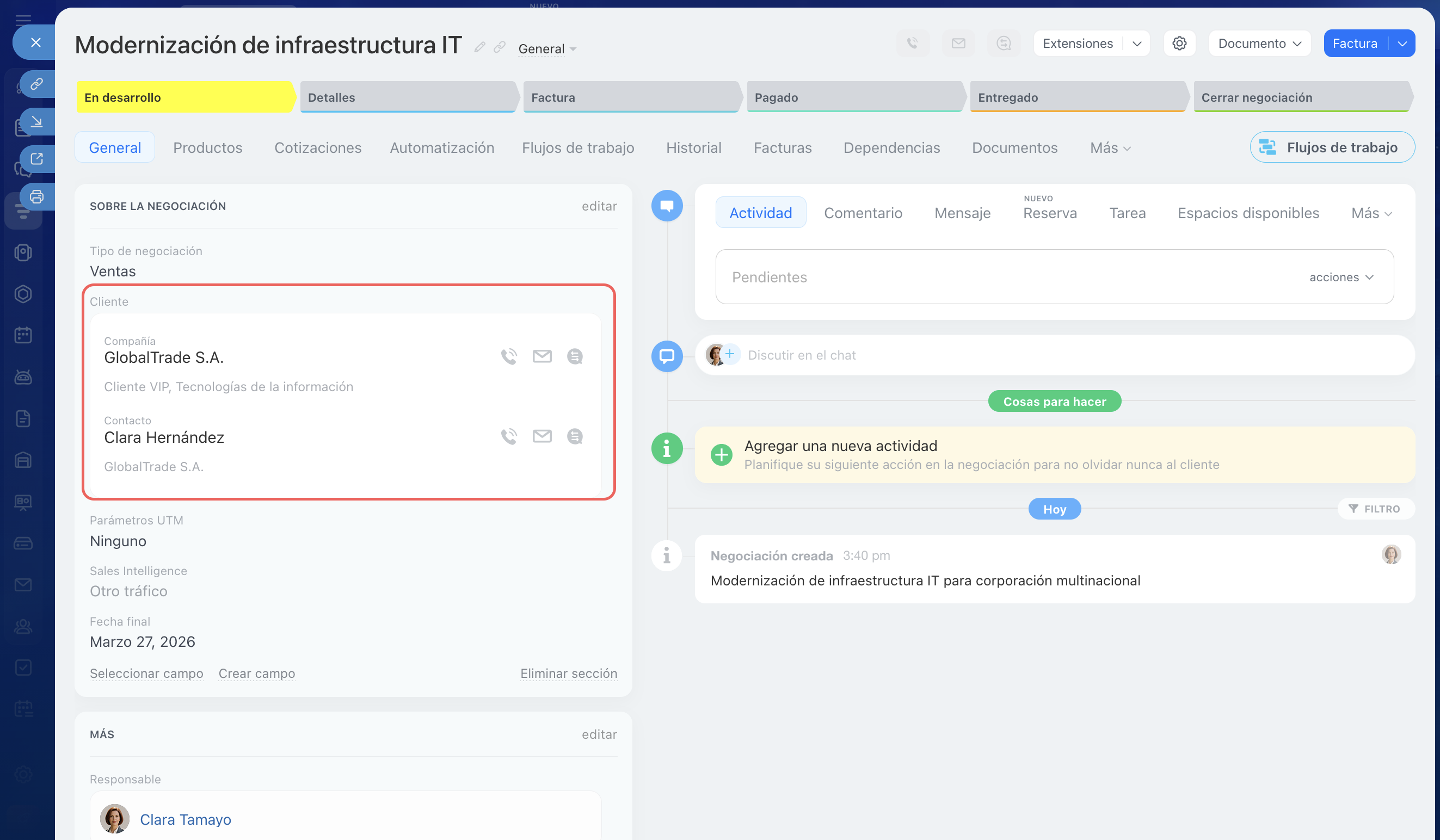Click the print icon in the left side panel

[36, 196]
